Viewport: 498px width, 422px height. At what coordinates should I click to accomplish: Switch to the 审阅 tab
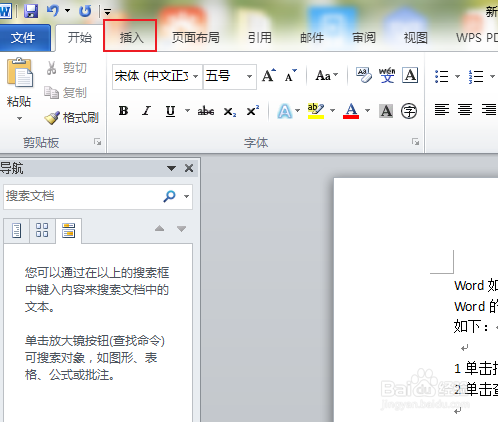[364, 37]
